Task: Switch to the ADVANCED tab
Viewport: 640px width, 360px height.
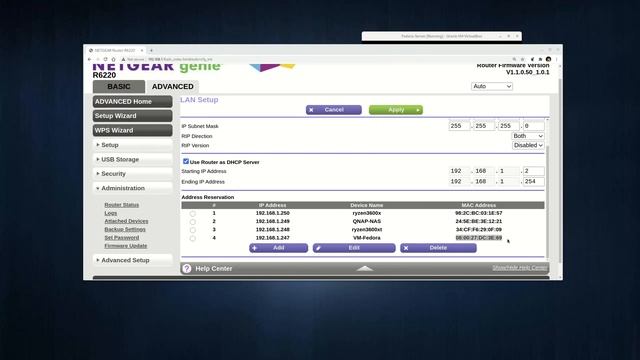Action: point(173,87)
